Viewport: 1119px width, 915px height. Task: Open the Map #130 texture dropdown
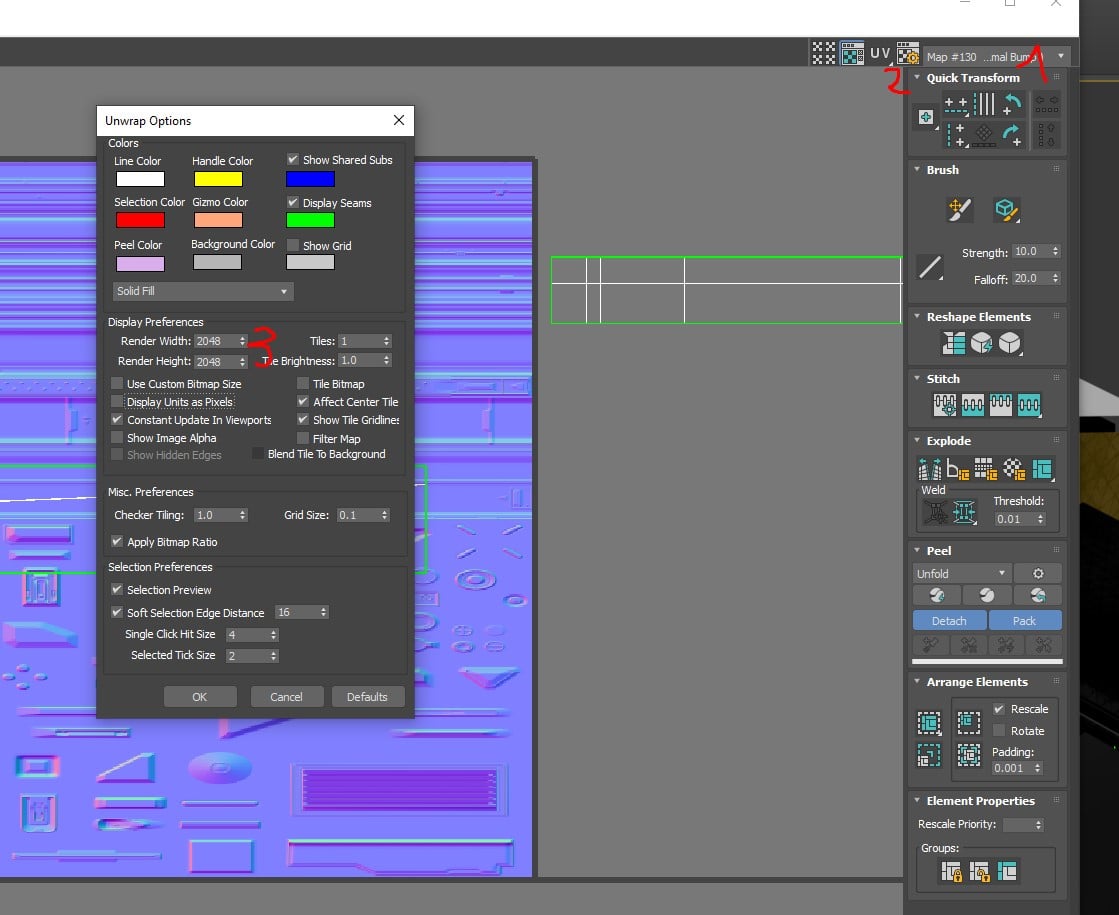tap(996, 56)
